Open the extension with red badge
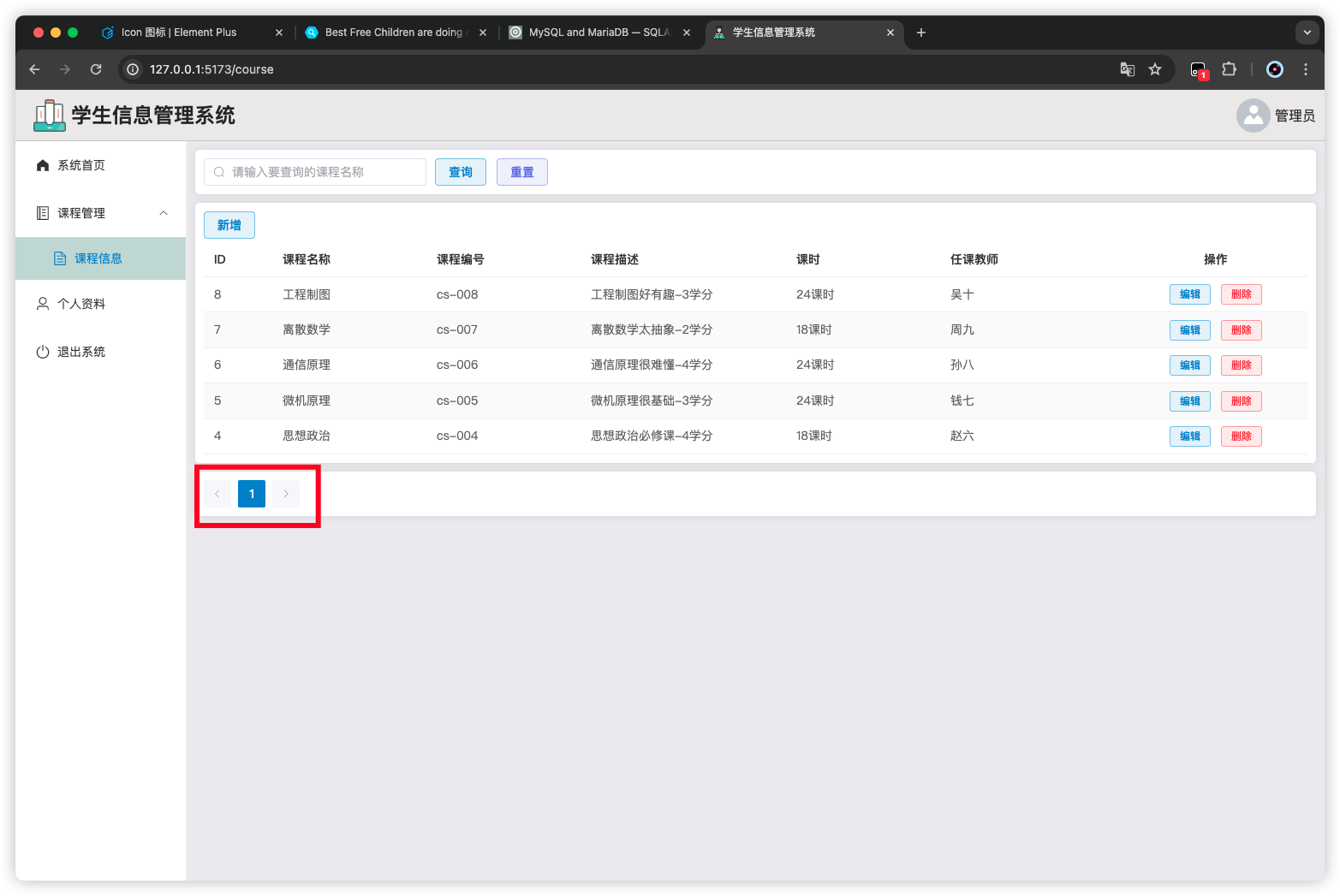The height and width of the screenshot is (896, 1340). 1199,70
